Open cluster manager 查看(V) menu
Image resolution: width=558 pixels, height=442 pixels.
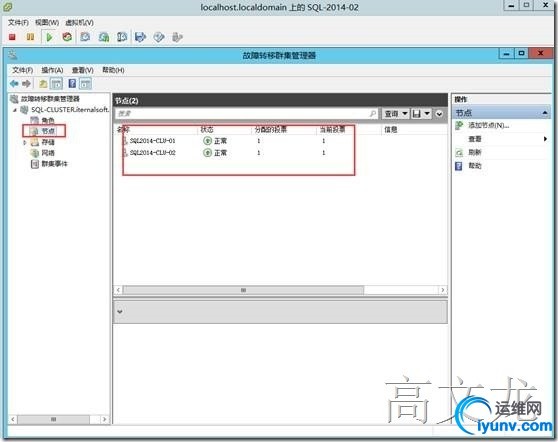(x=83, y=70)
